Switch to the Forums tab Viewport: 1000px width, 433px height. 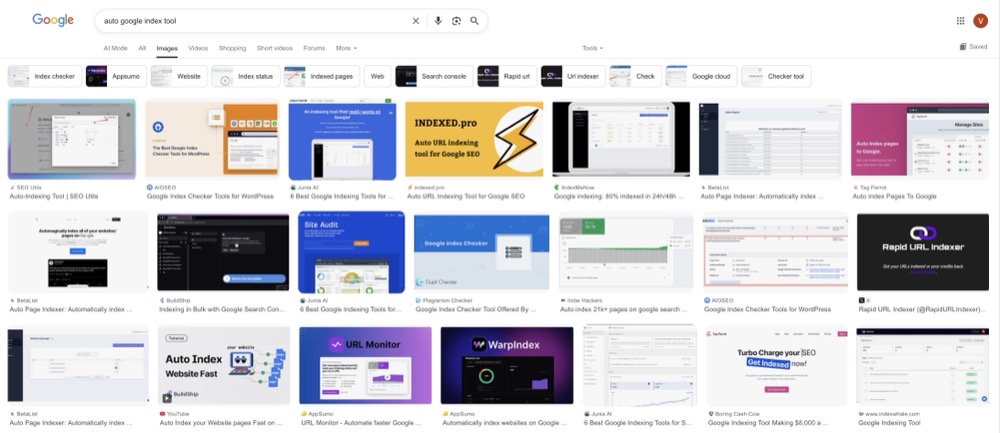point(314,48)
